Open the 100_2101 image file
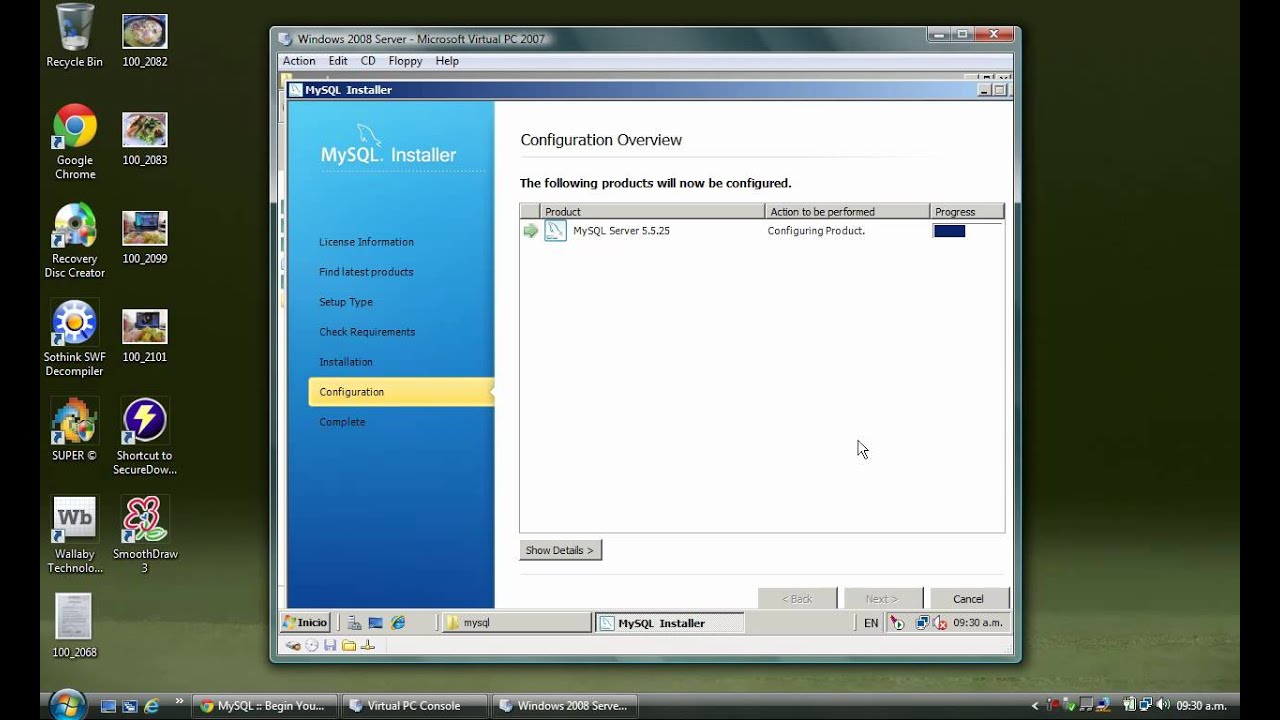1280x720 pixels. 145,336
